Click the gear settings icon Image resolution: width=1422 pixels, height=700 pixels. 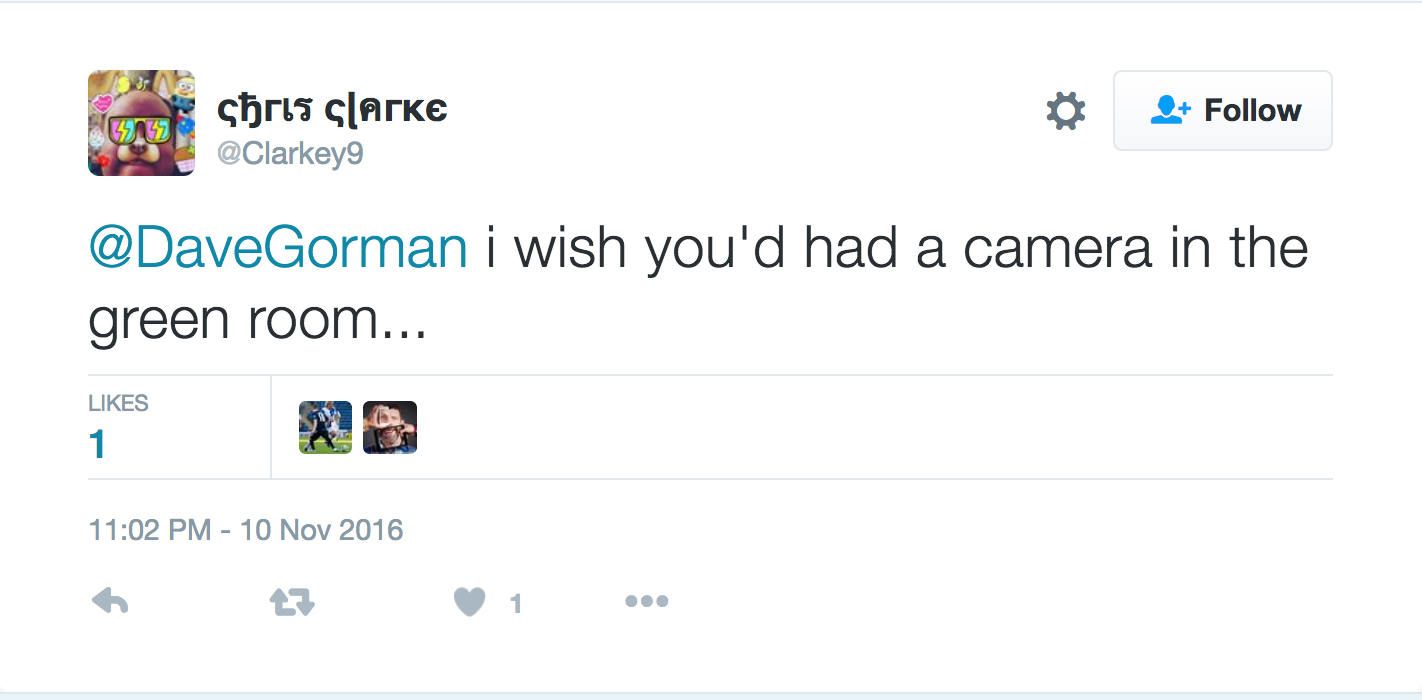click(1065, 110)
